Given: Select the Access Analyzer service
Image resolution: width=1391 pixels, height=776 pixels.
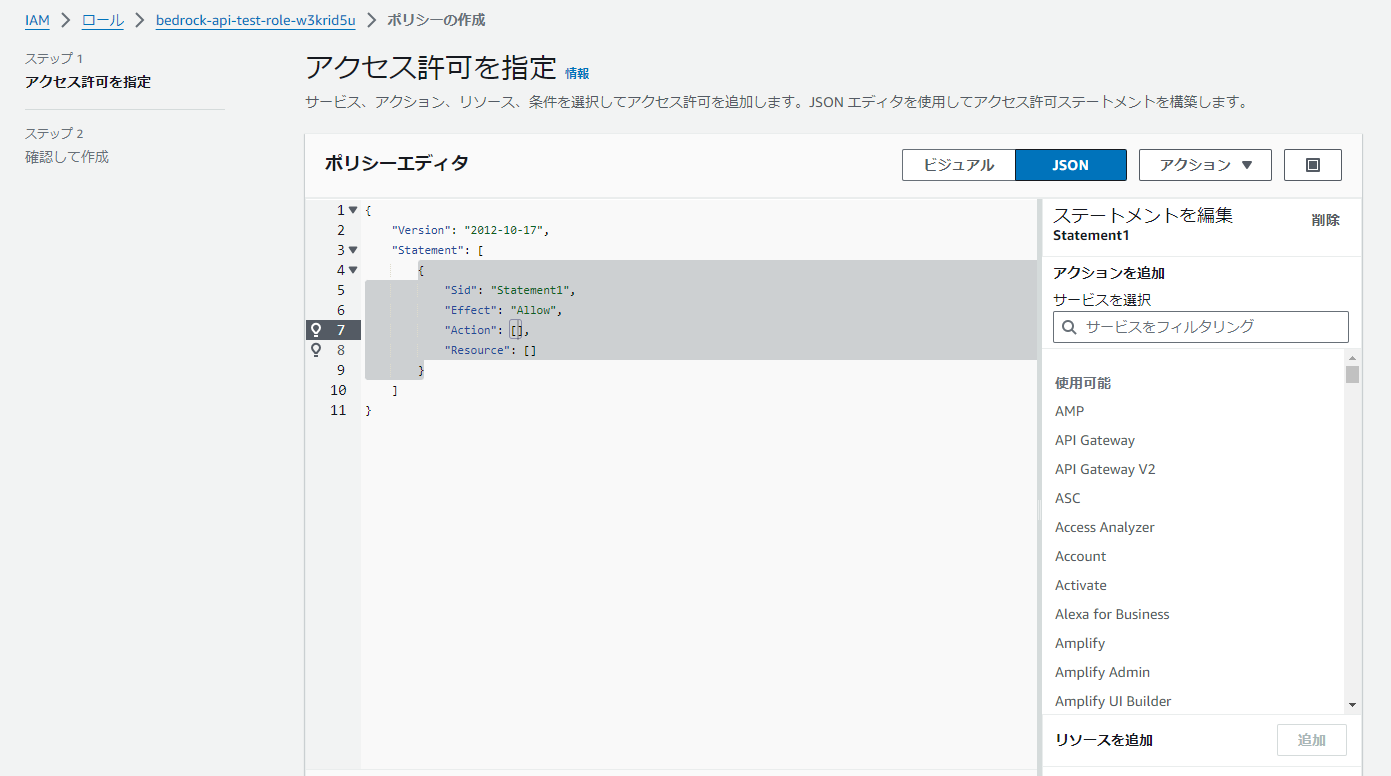Looking at the screenshot, I should (x=1105, y=527).
